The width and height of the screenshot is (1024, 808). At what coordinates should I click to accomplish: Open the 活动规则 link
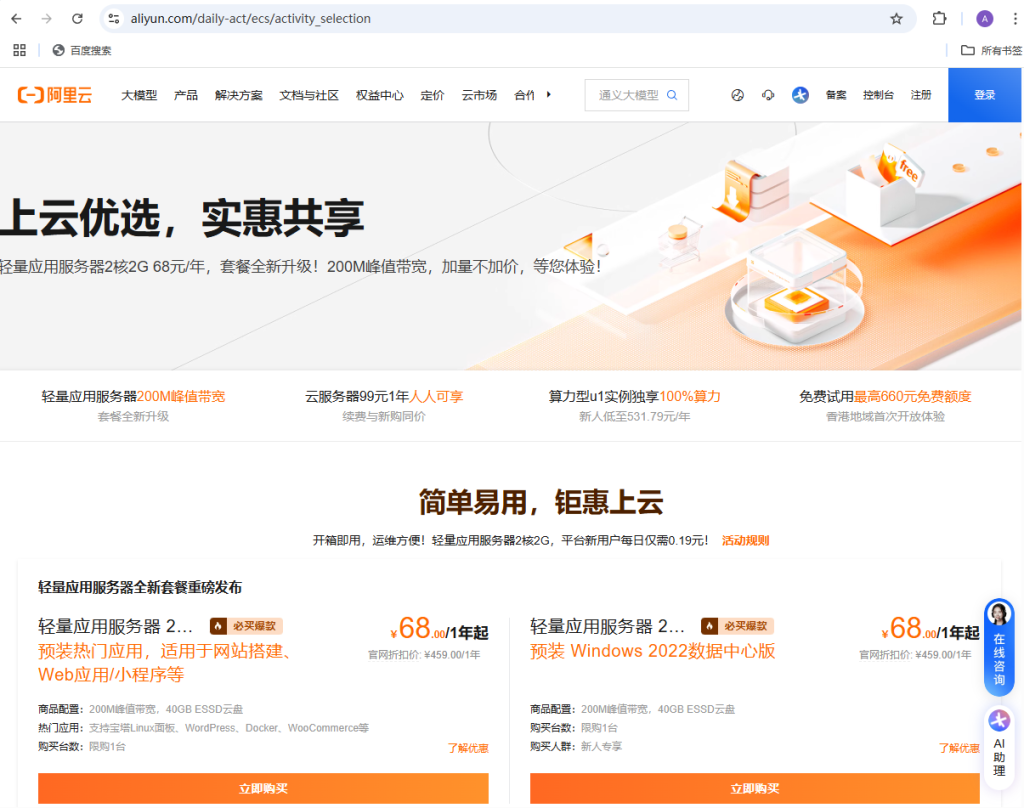(x=745, y=540)
